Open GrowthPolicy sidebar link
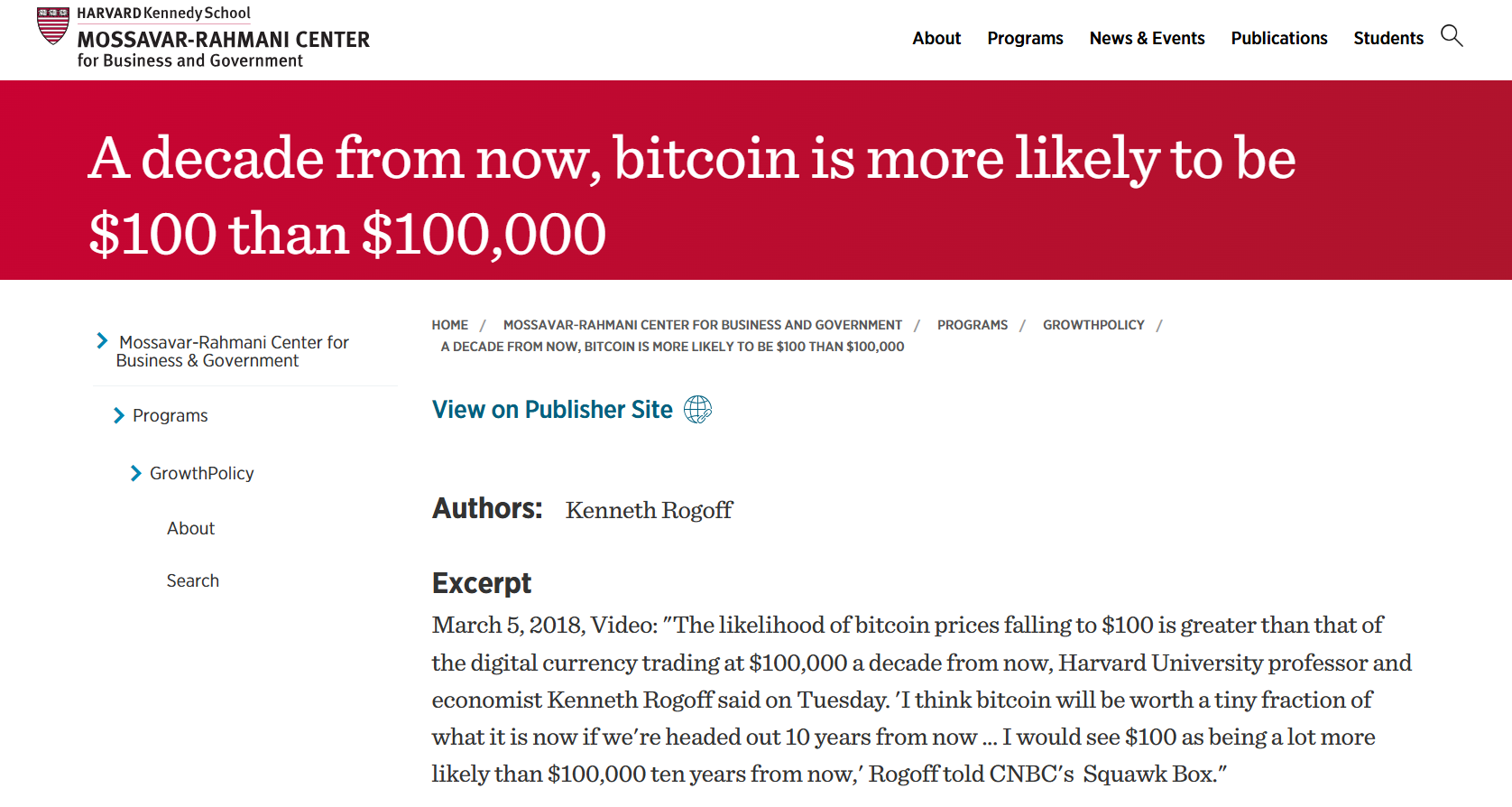The width and height of the screenshot is (1512, 807). pyautogui.click(x=201, y=473)
